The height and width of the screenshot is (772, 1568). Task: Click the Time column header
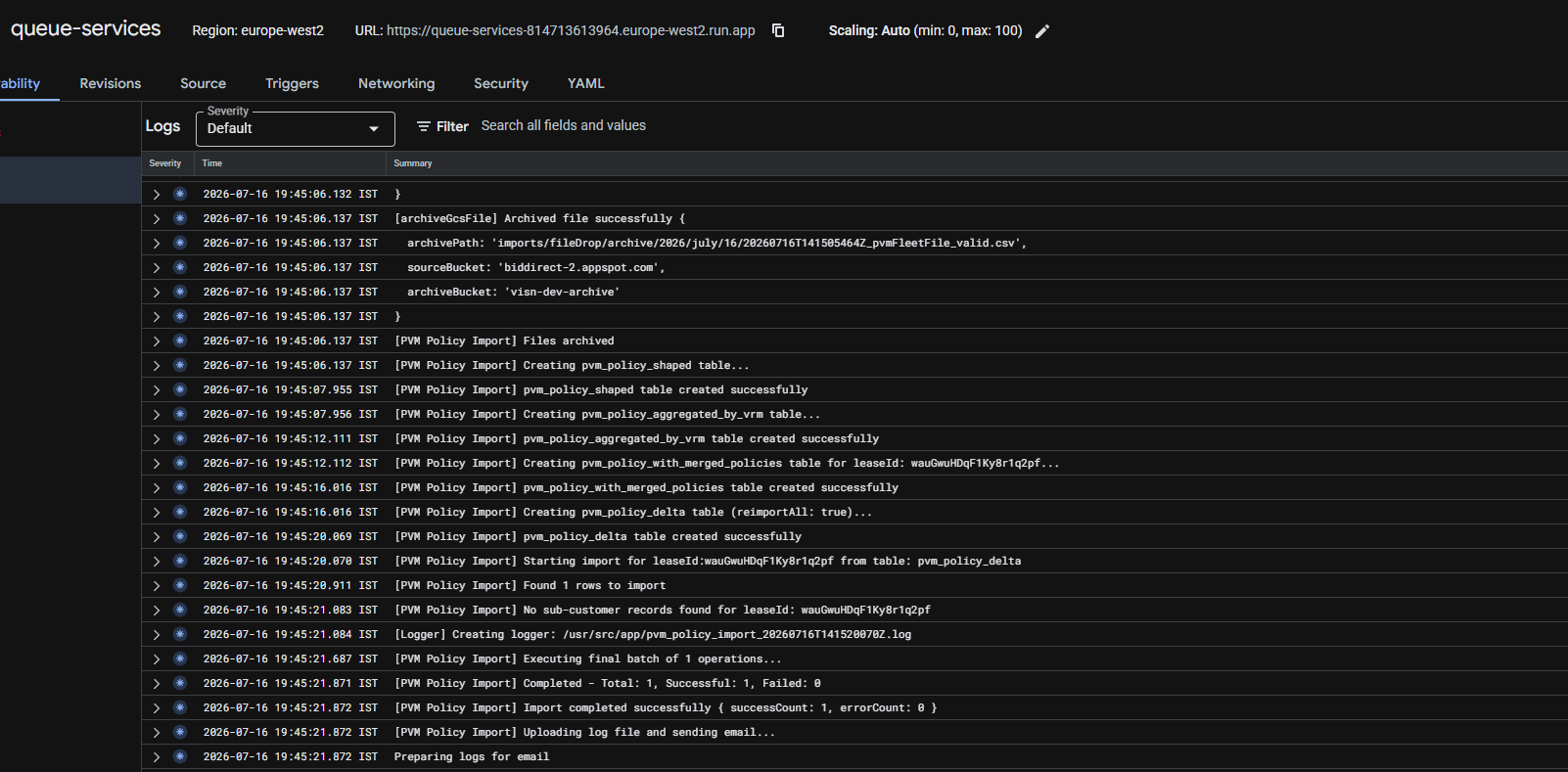(212, 163)
